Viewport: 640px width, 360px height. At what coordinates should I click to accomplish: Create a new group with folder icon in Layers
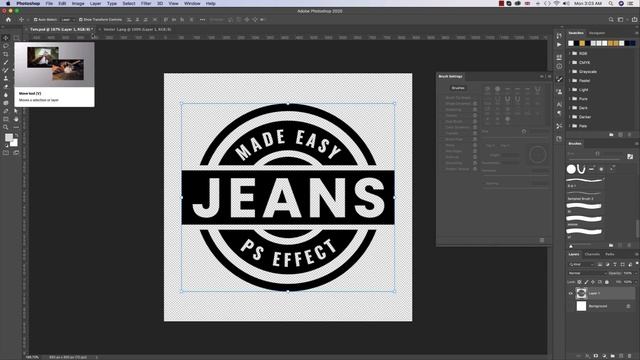612,356
